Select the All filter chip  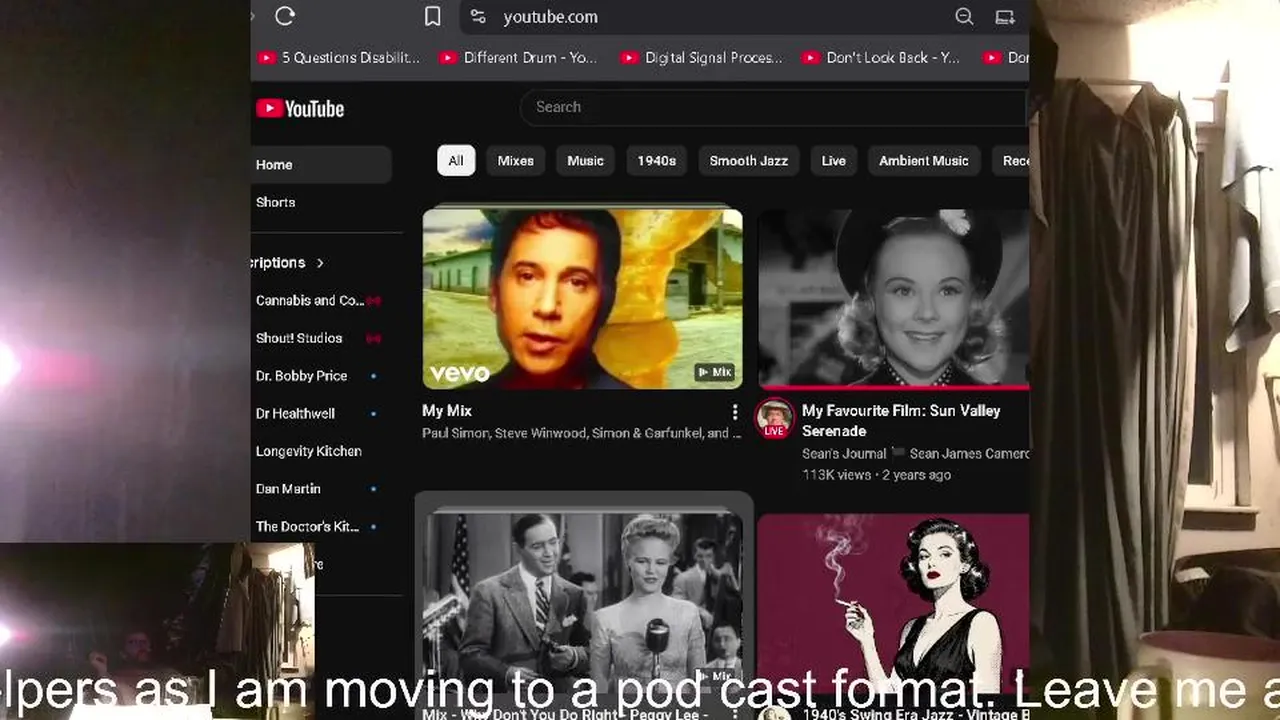[456, 161]
